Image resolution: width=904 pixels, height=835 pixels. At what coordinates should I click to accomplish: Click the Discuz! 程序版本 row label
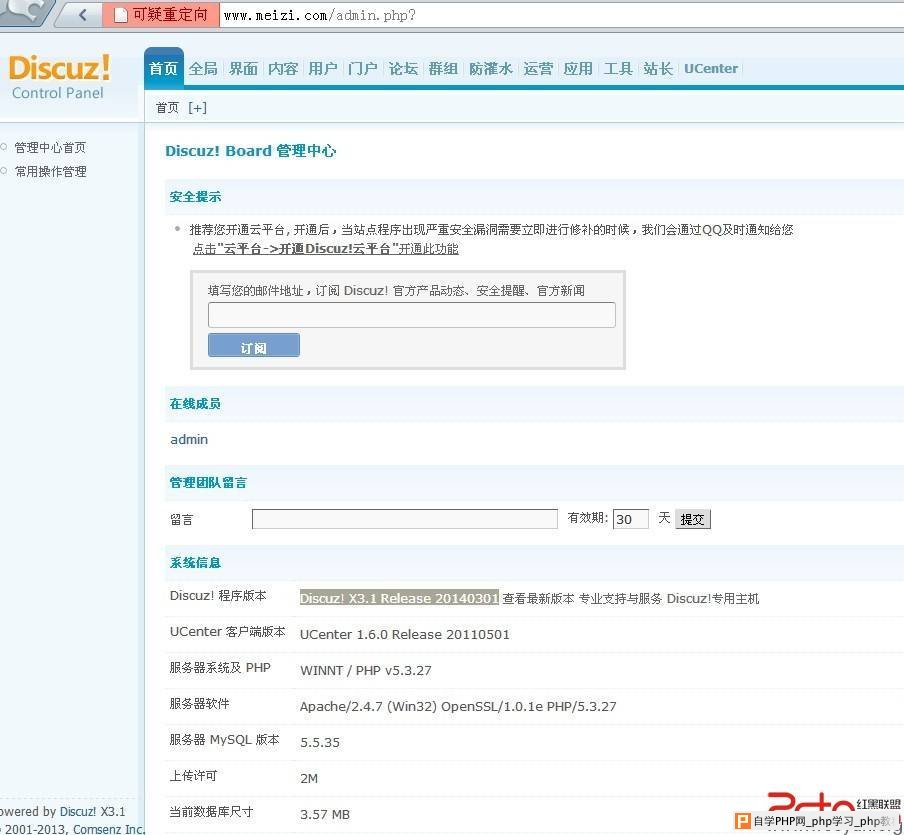coord(218,596)
